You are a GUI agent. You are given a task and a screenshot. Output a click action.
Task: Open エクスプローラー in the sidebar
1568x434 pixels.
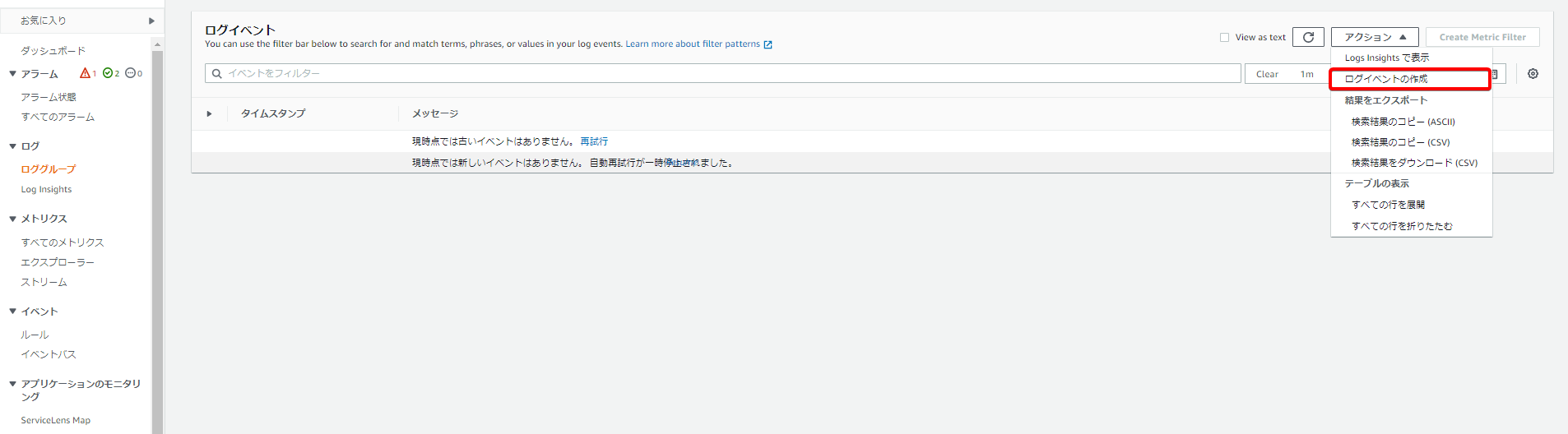[58, 262]
